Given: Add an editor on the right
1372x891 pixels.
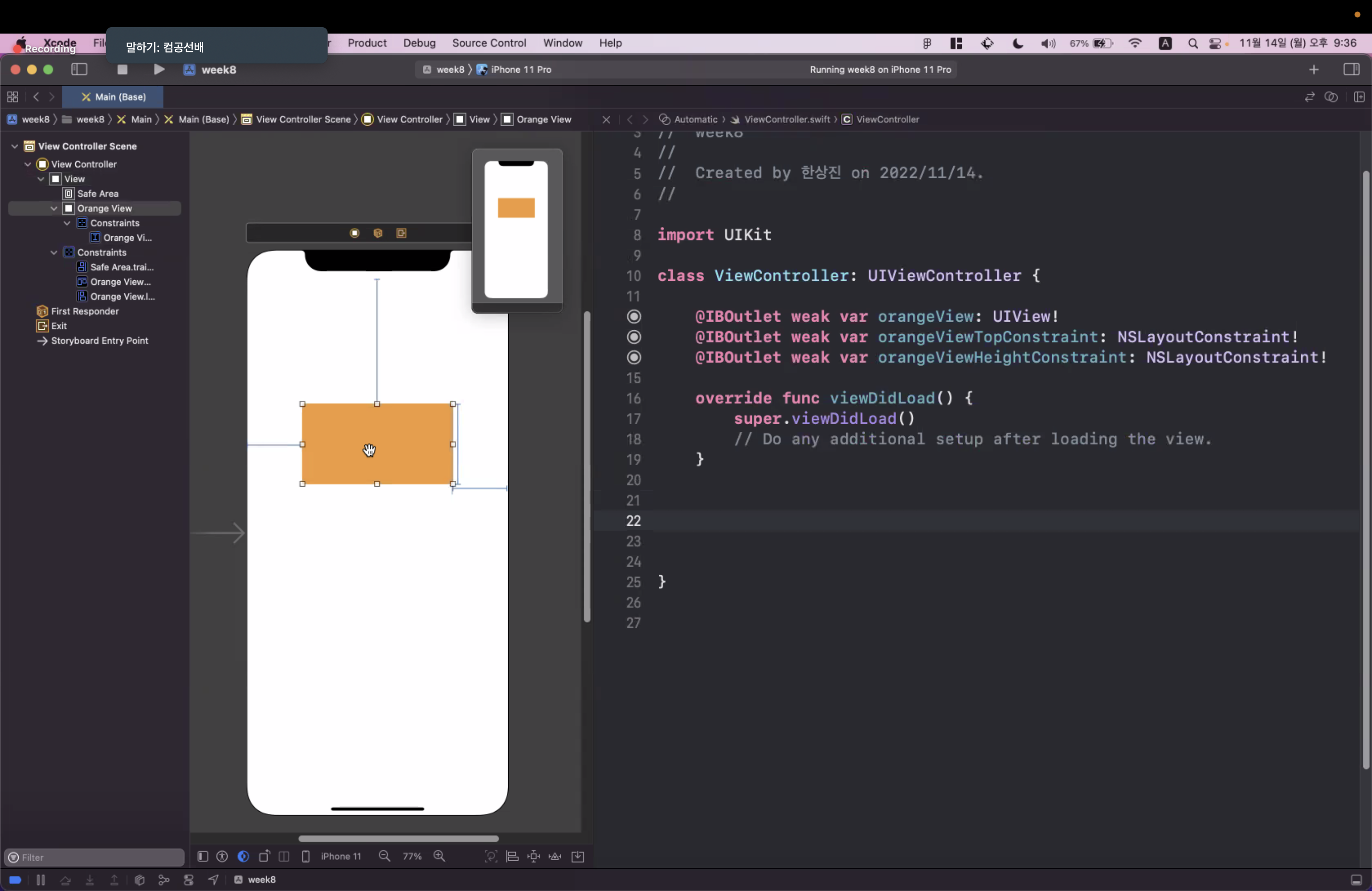Looking at the screenshot, I should coord(1359,97).
